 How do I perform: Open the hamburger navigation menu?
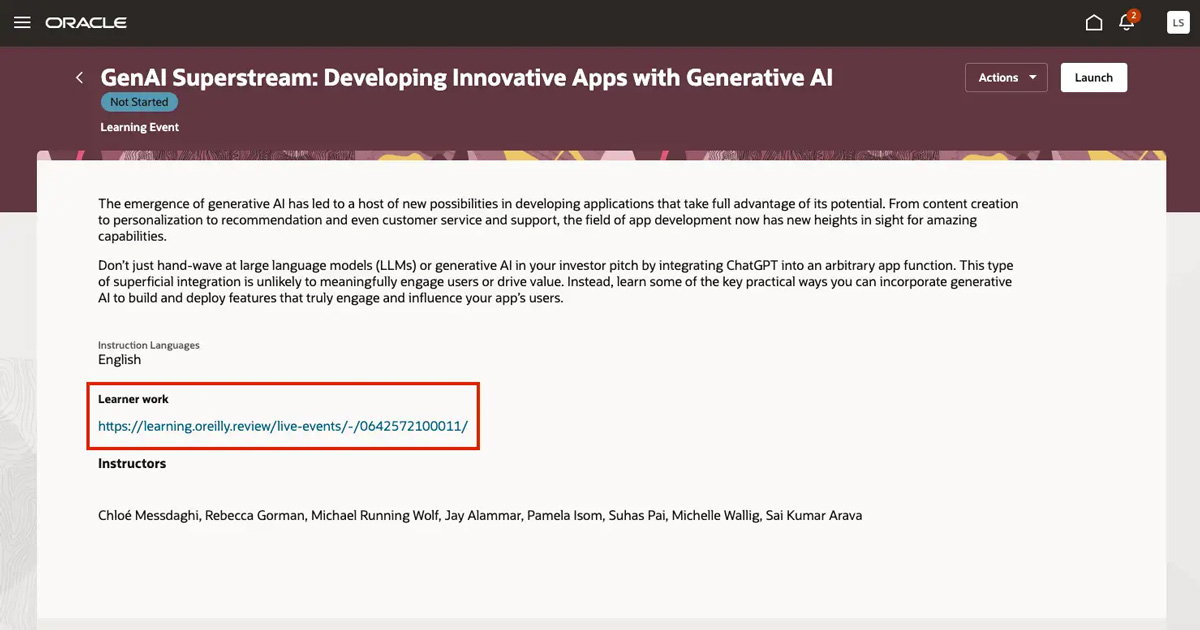pyautogui.click(x=22, y=22)
